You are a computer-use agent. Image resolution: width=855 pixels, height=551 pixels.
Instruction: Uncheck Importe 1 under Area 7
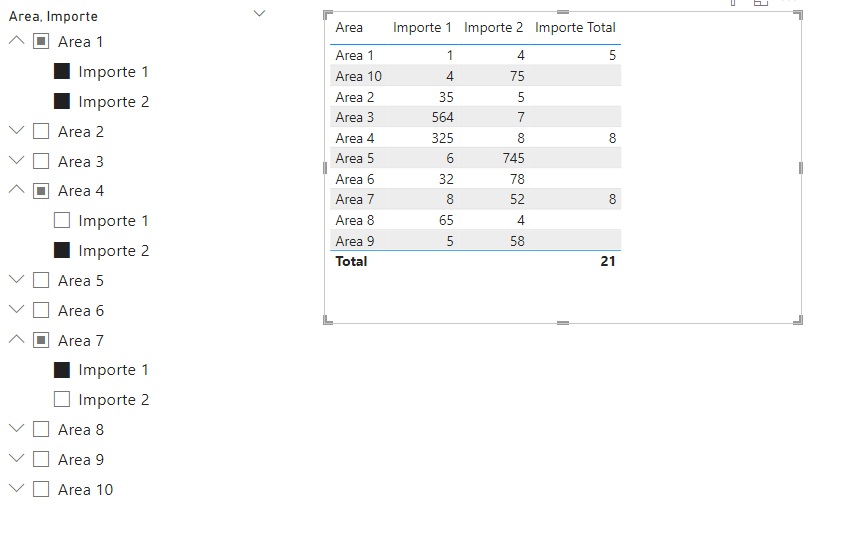pyautogui.click(x=62, y=369)
